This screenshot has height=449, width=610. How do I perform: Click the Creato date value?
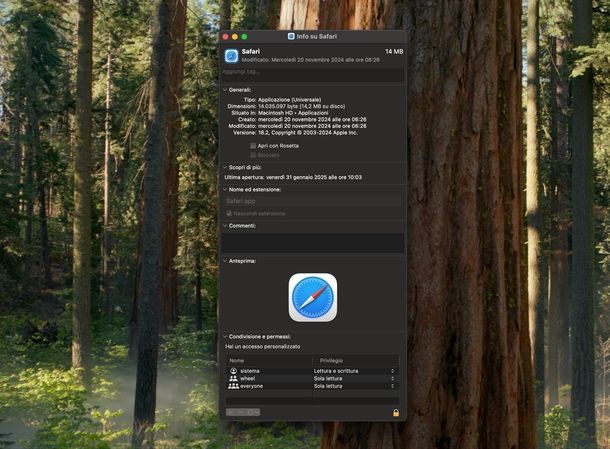click(312, 119)
